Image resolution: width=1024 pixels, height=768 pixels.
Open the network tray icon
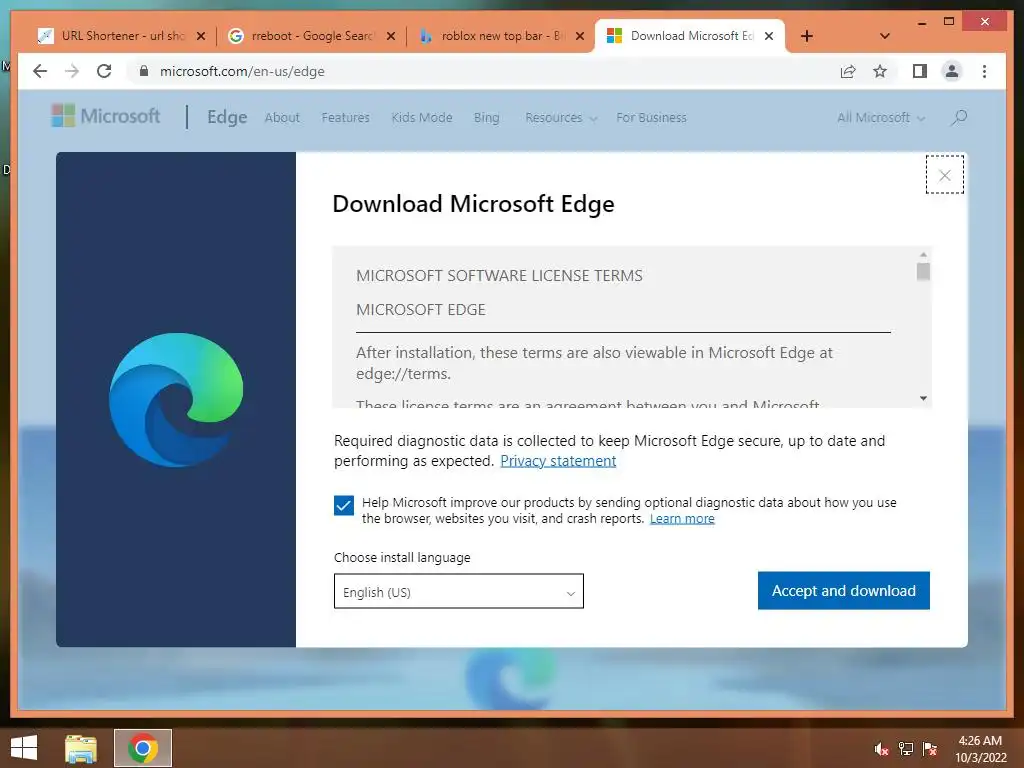906,749
